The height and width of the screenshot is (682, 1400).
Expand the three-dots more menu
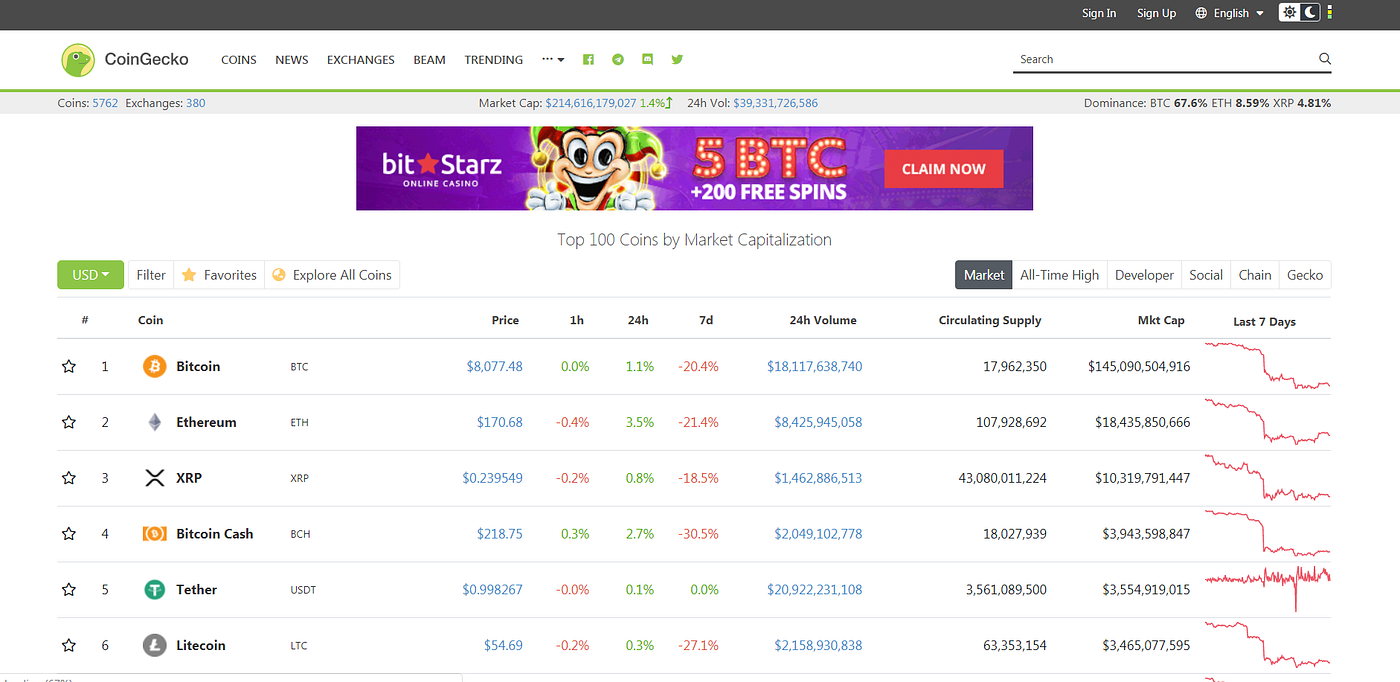(553, 60)
